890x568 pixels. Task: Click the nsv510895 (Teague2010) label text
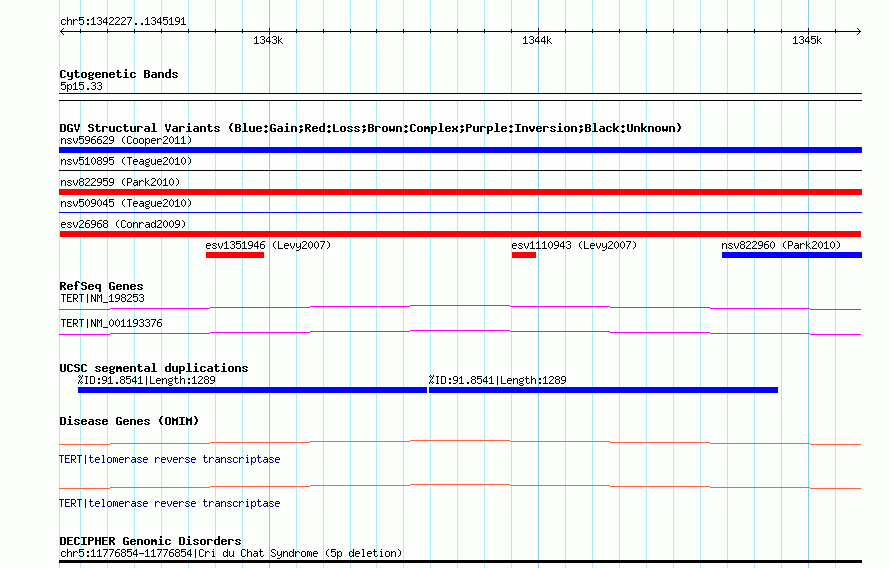pos(126,161)
